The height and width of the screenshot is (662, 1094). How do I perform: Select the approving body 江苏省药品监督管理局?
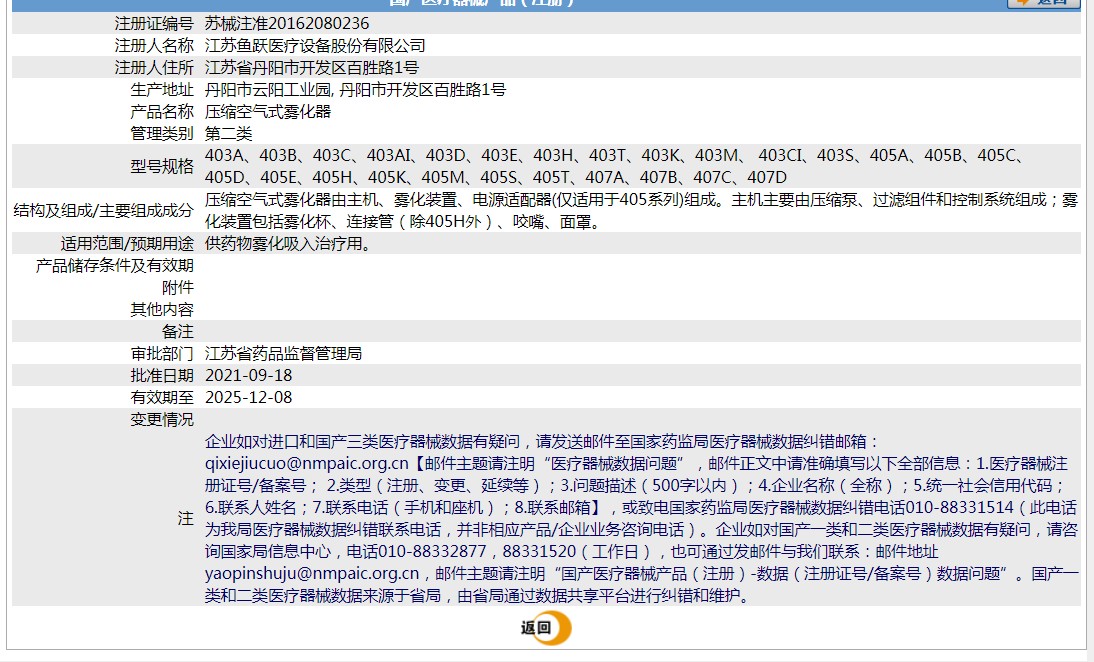[x=283, y=354]
